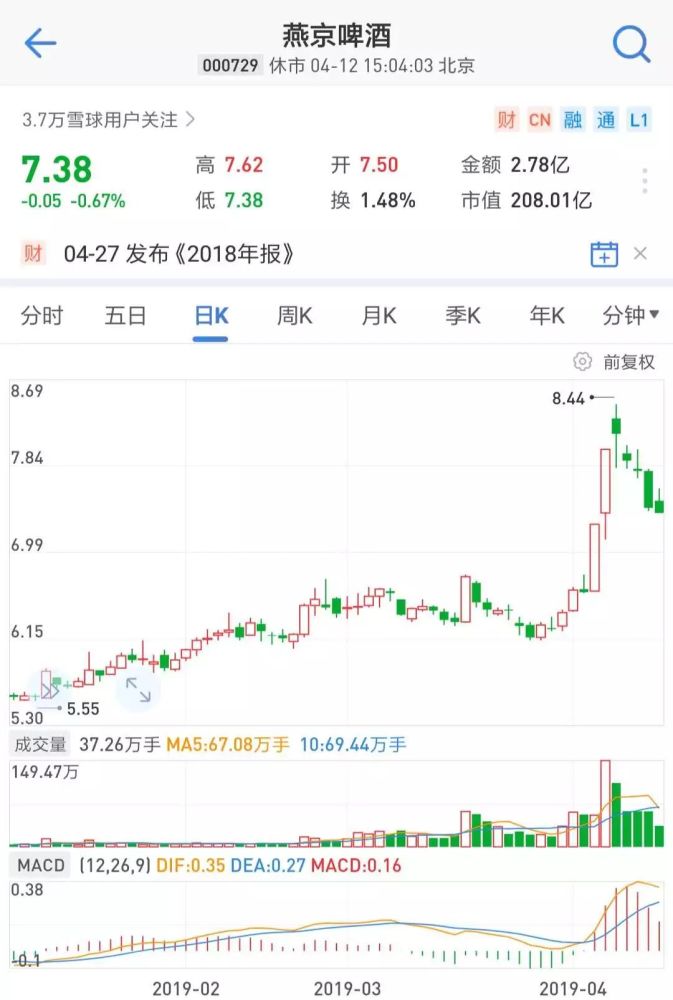Switch to 年K chart tab
Screen dimensions: 673x1000
[547, 316]
